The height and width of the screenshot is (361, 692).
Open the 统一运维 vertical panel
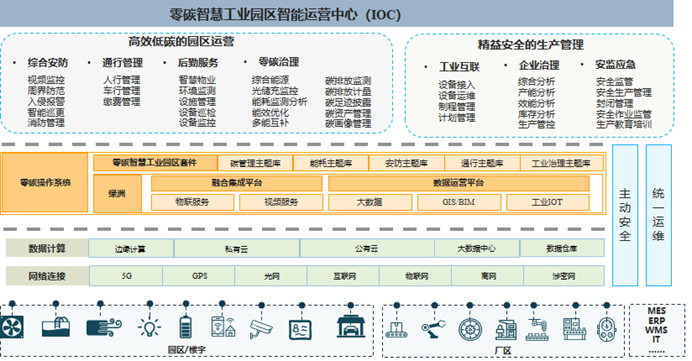(658, 215)
